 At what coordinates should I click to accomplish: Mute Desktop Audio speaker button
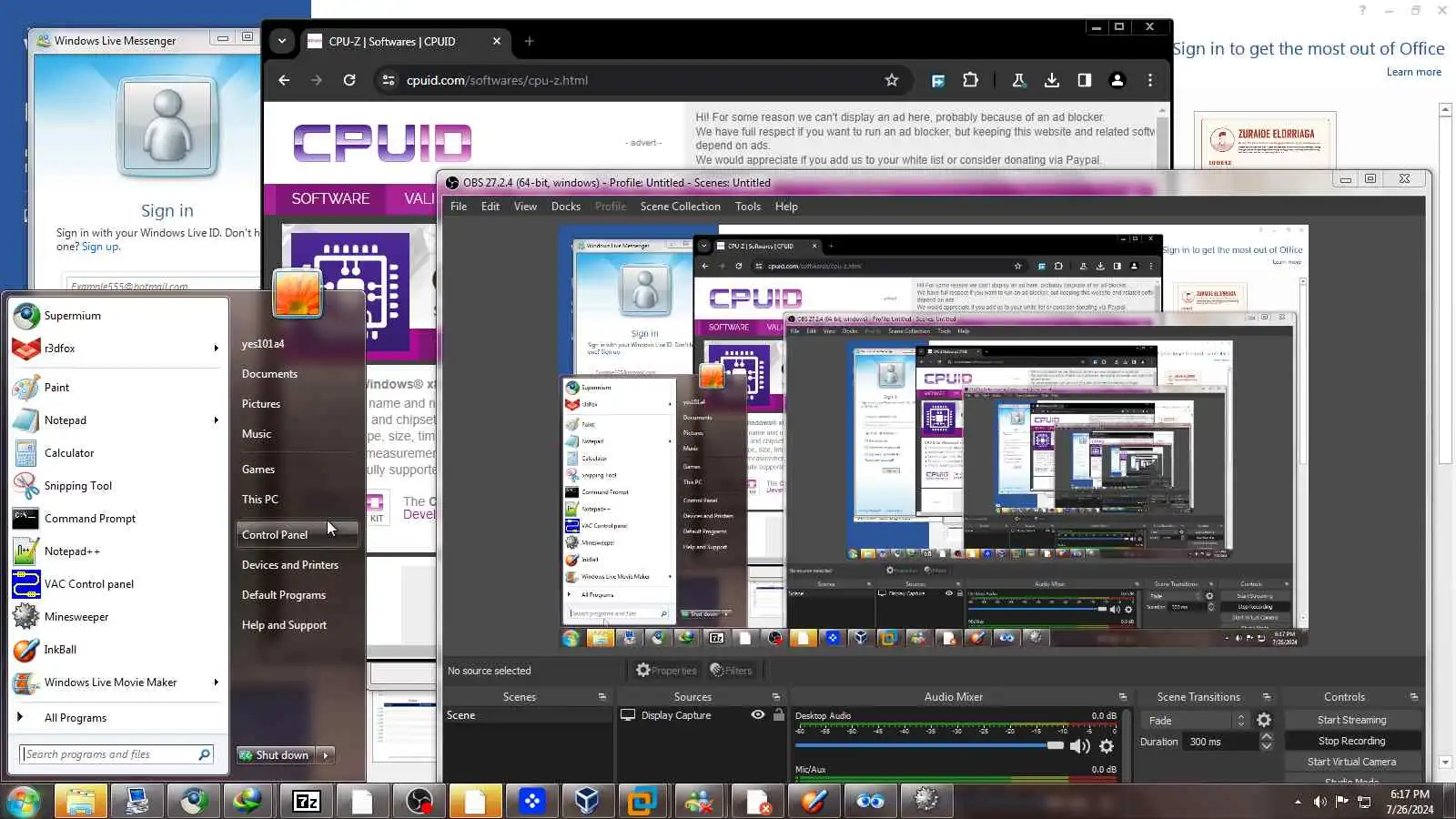[1080, 746]
